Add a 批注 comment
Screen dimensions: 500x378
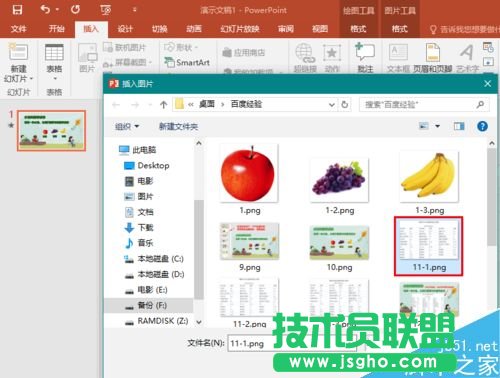[365, 58]
